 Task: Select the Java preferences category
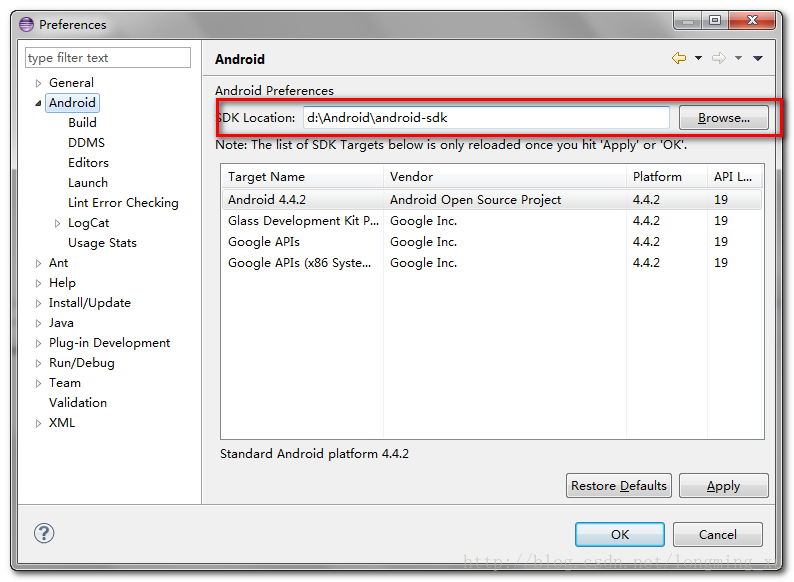click(x=61, y=323)
